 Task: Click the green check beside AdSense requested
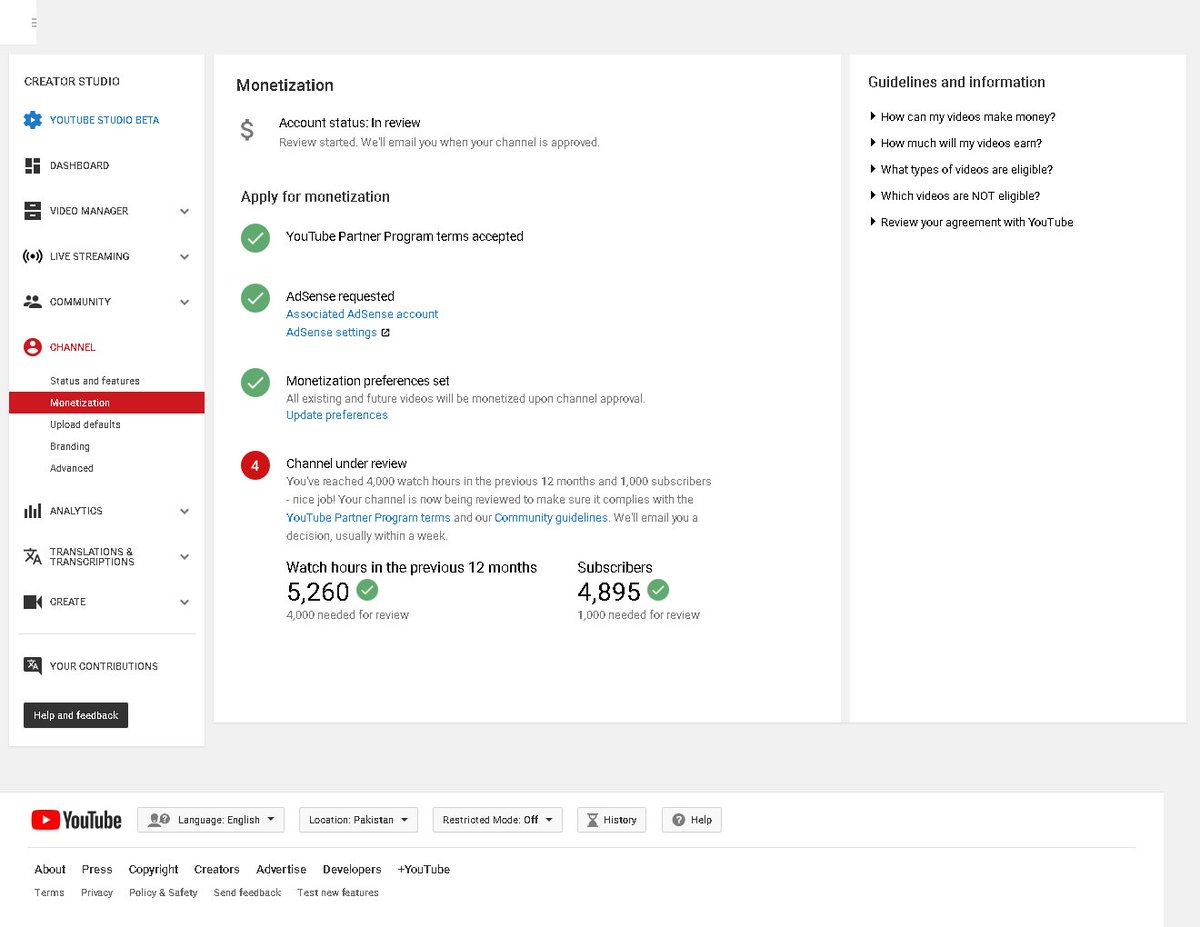(x=256, y=298)
